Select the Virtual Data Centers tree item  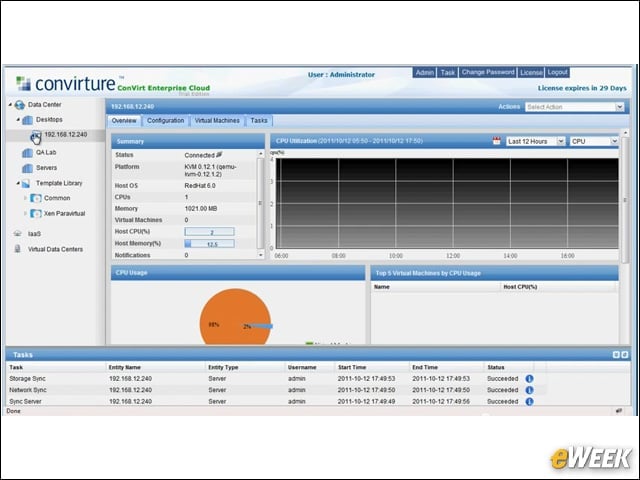click(55, 249)
